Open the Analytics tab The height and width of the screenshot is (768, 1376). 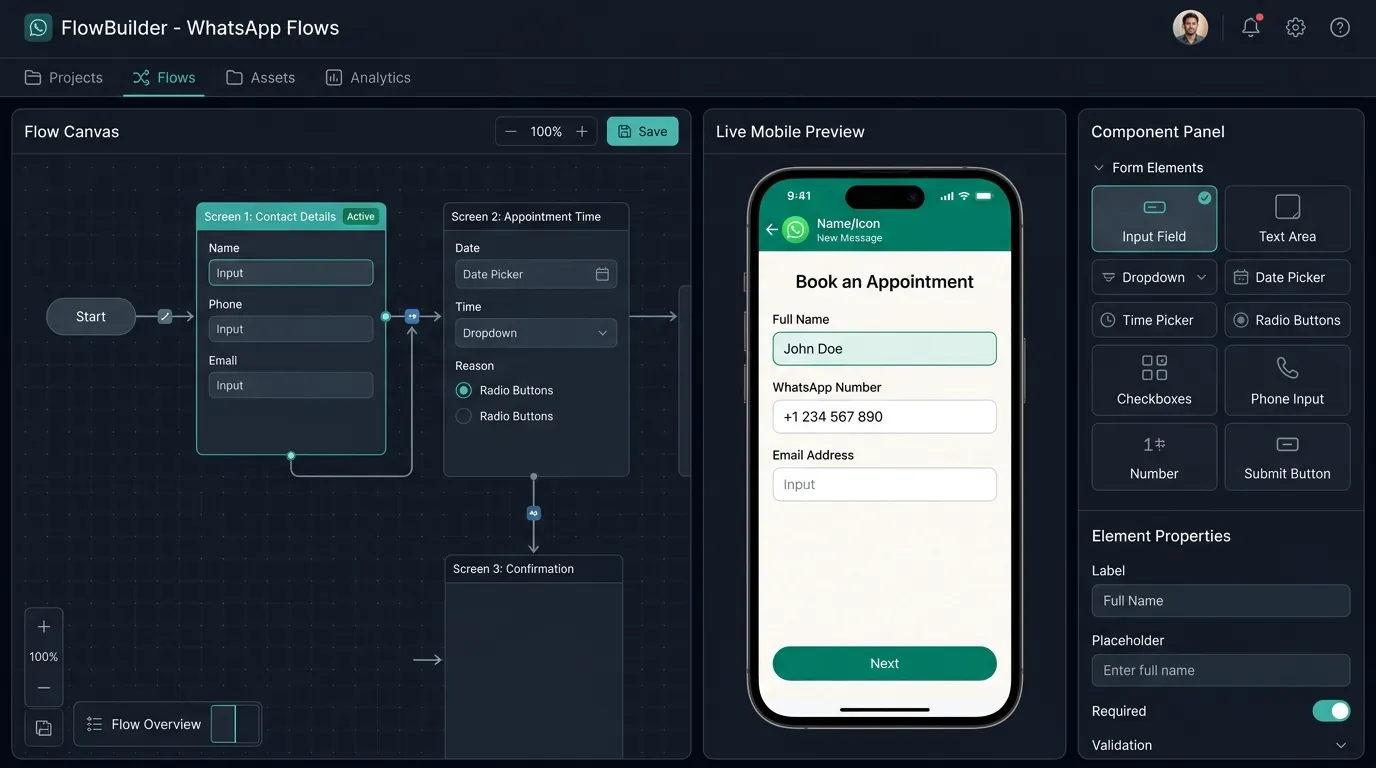click(368, 77)
